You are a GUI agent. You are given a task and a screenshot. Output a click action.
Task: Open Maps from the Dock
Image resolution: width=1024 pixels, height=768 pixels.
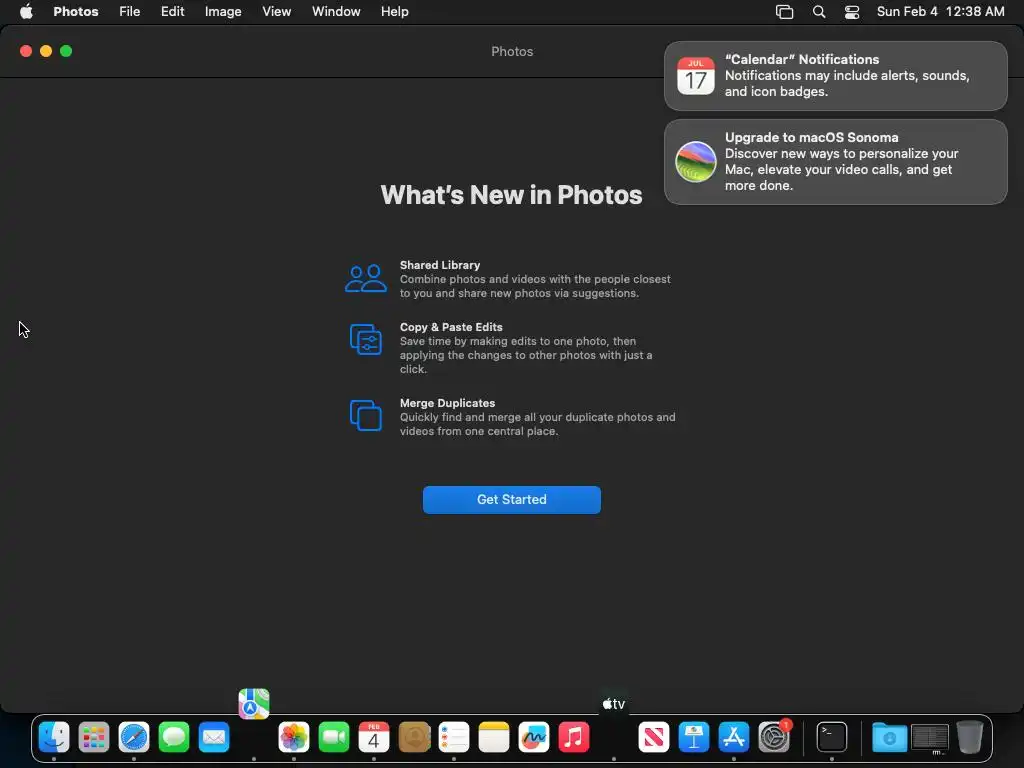(254, 704)
